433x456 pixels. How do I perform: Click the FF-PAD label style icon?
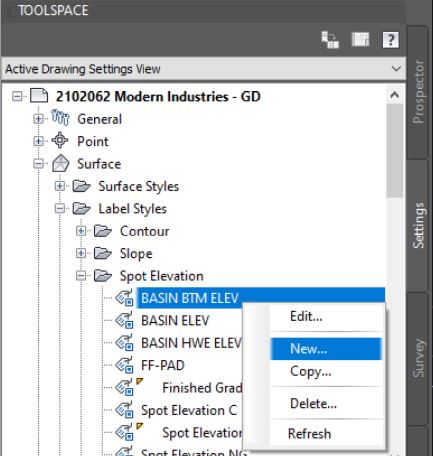[124, 365]
